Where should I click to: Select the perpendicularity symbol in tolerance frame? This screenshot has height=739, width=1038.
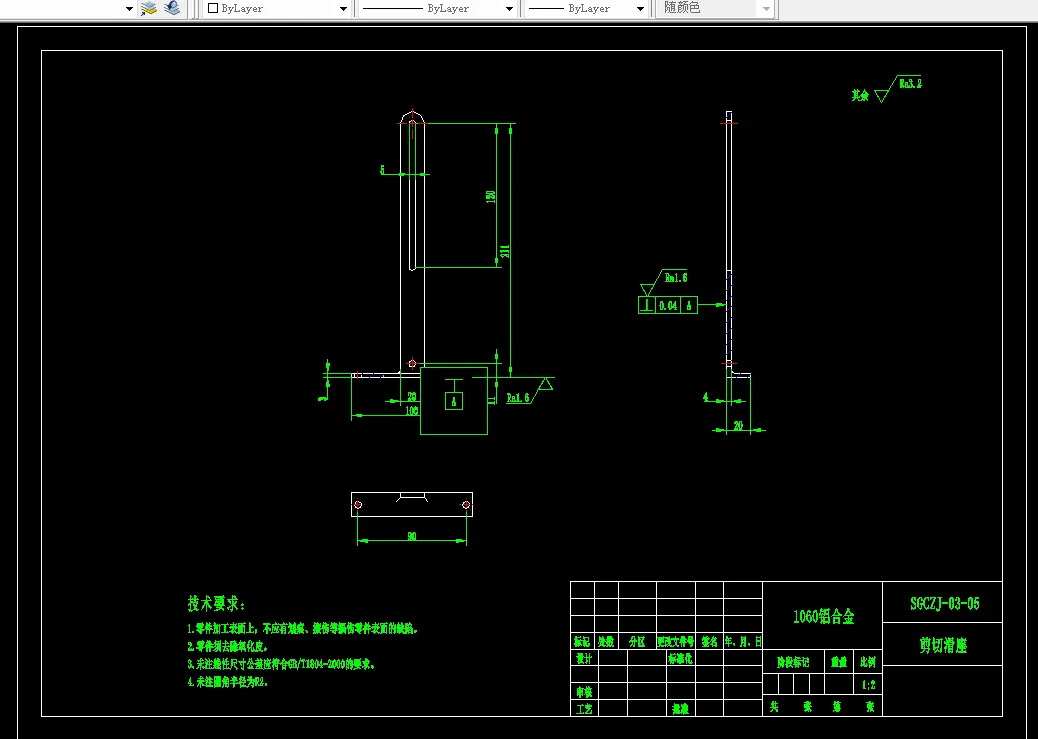coord(647,305)
